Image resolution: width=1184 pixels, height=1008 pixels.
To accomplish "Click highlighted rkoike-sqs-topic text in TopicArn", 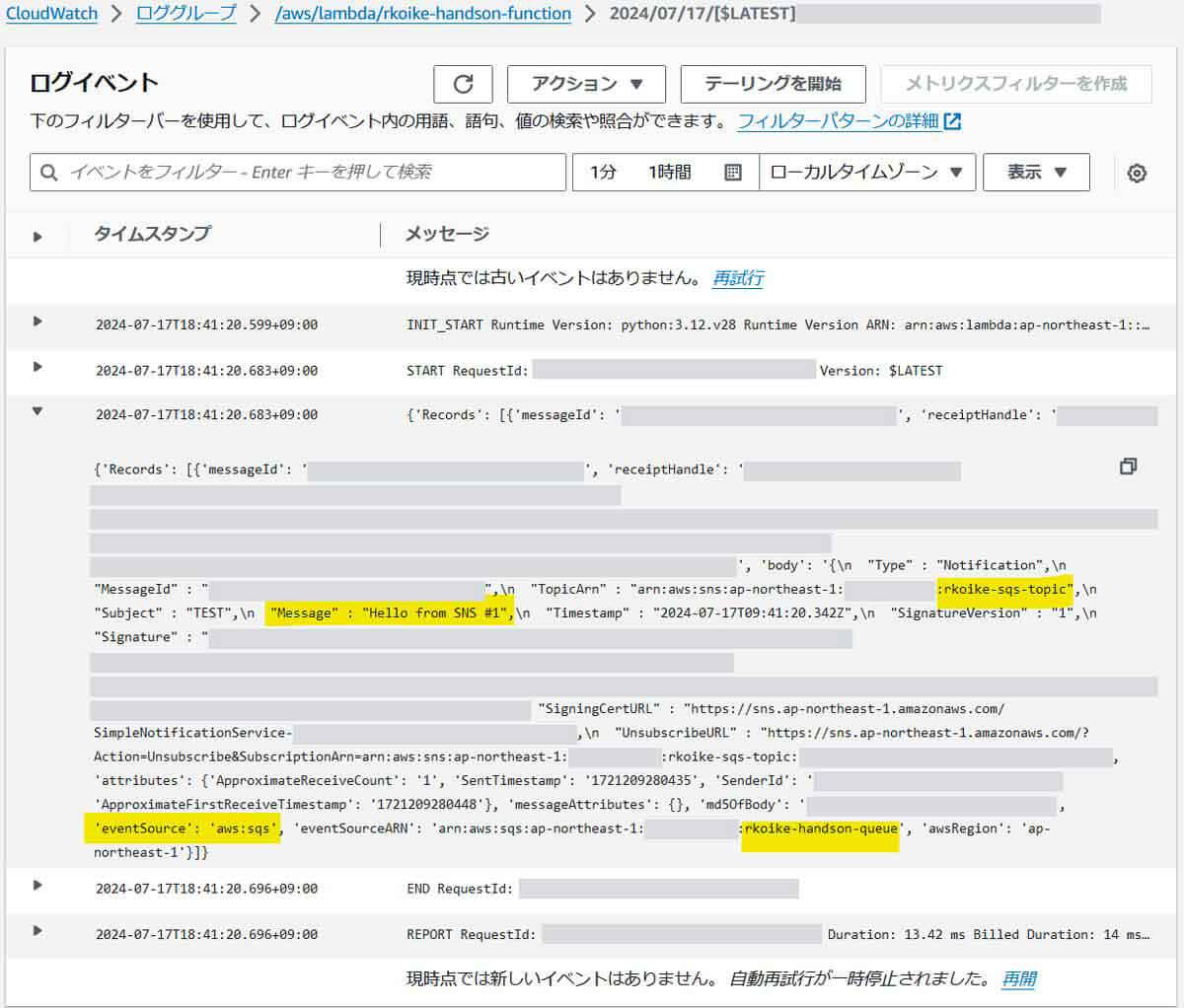I will [x=1004, y=589].
